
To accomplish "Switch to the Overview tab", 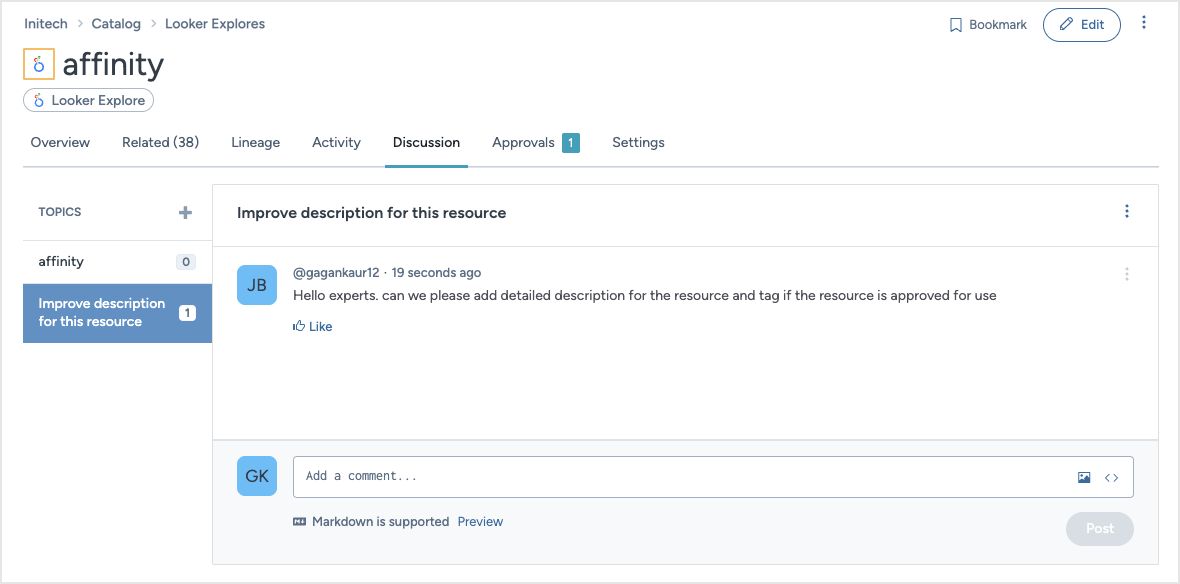I will click(x=59, y=142).
